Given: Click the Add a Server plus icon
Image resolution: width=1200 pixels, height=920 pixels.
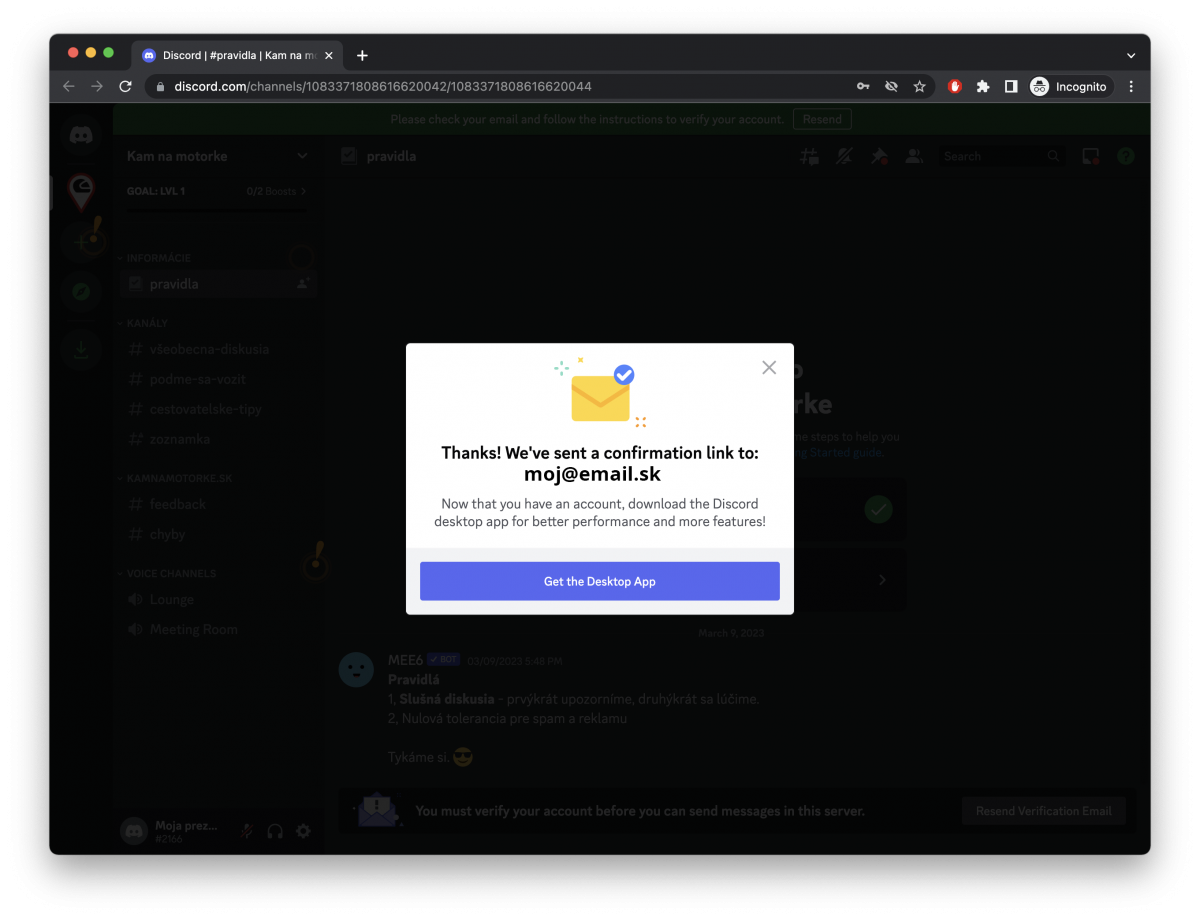Looking at the screenshot, I should pyautogui.click(x=81, y=241).
